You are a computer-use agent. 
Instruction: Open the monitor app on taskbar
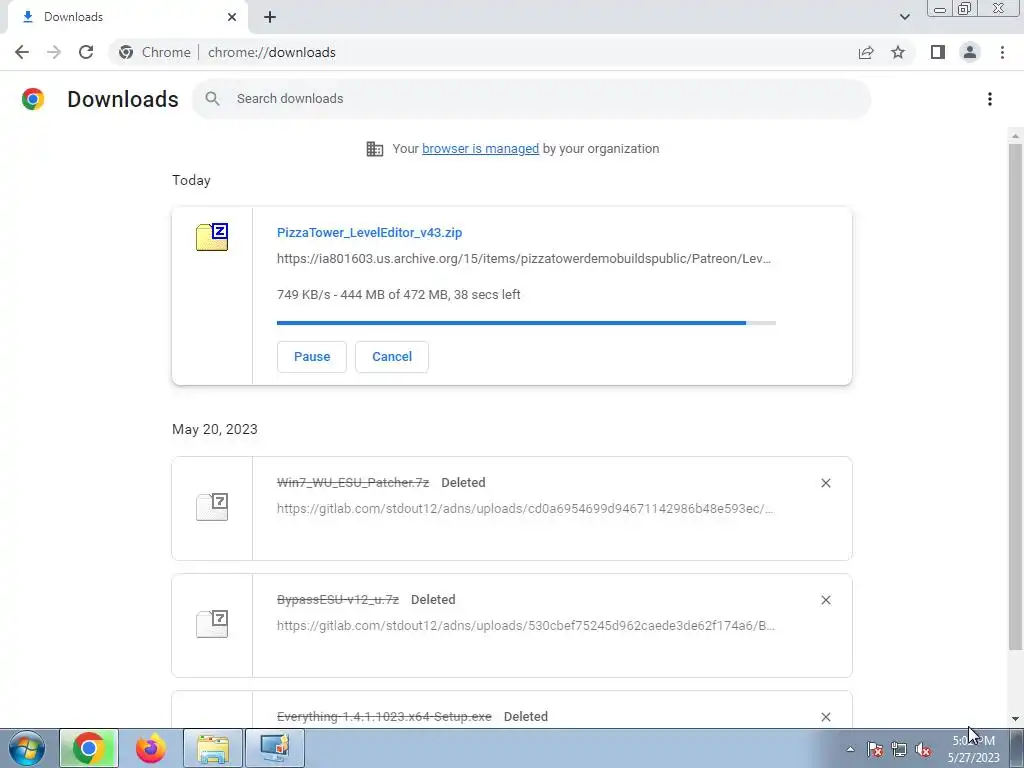pyautogui.click(x=274, y=748)
